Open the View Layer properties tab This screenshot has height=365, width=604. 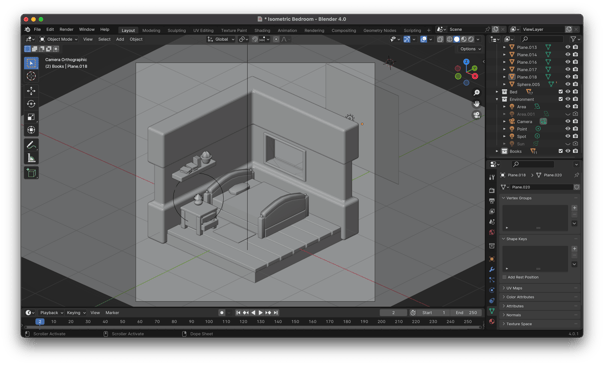(x=492, y=211)
